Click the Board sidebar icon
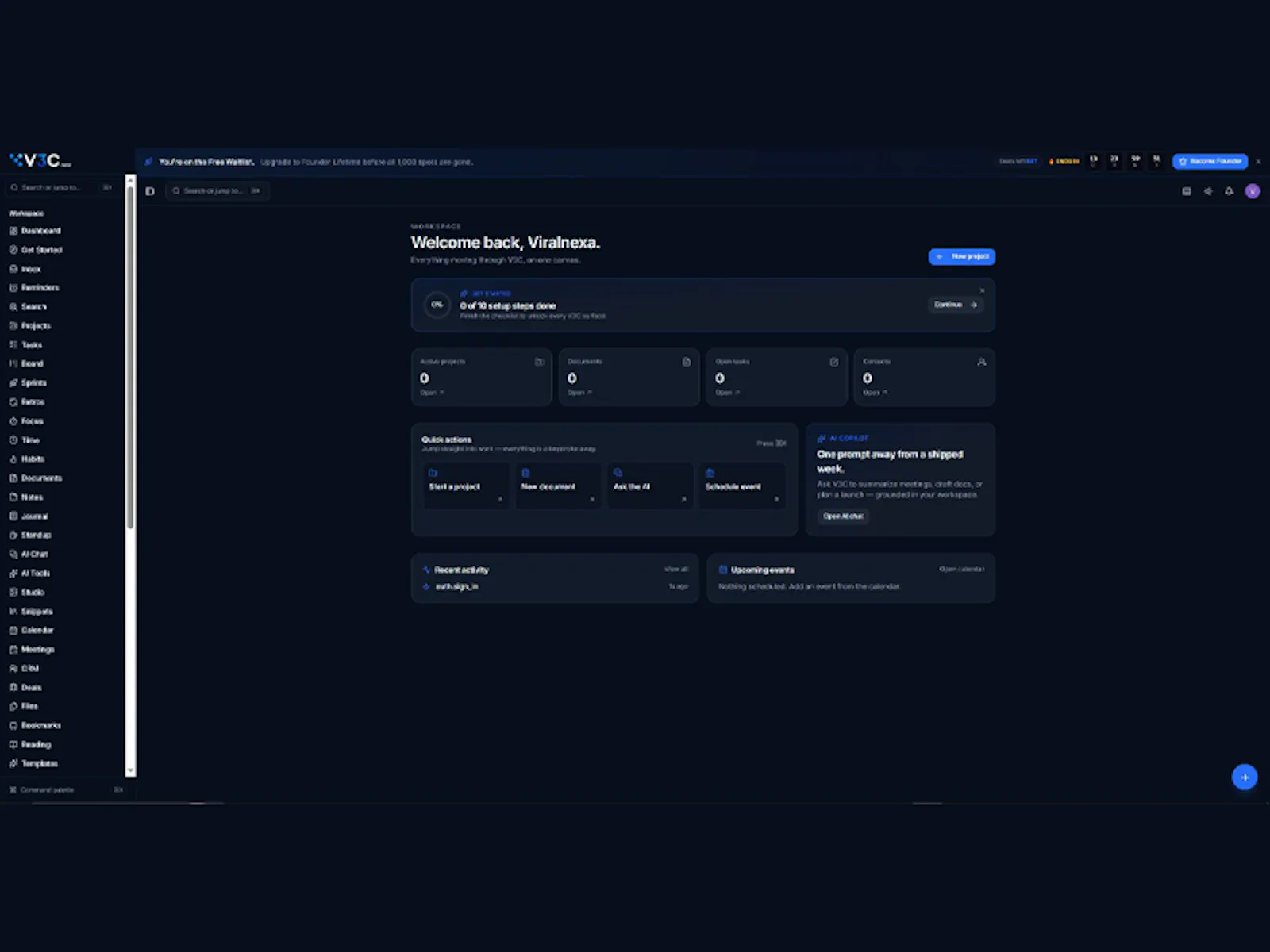Viewport: 1270px width, 952px height. [x=13, y=364]
